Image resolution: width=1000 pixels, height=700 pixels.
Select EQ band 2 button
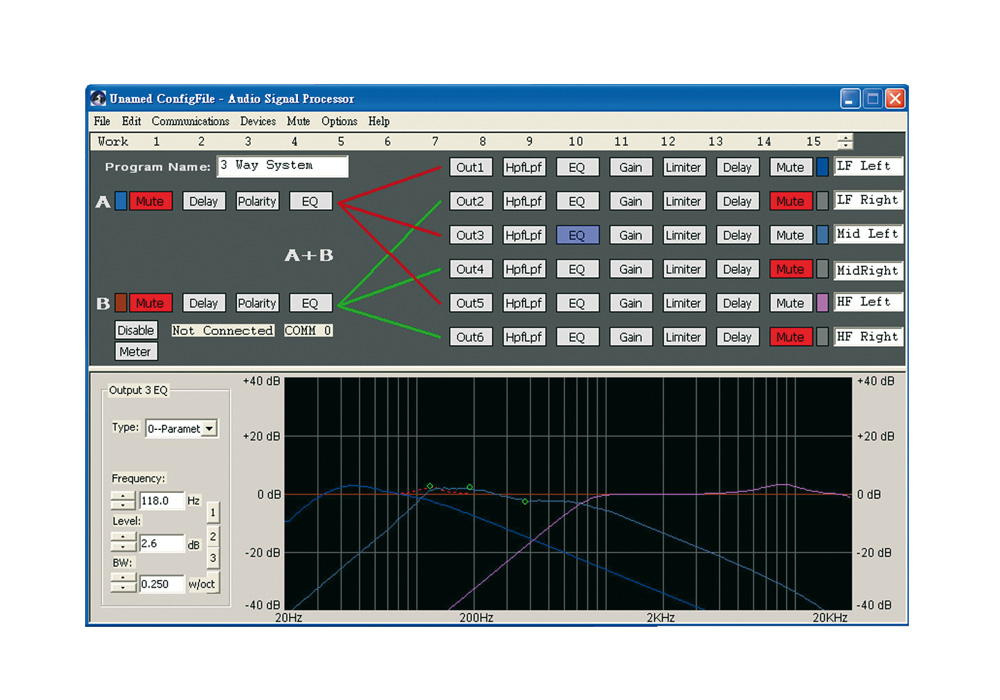[213, 536]
